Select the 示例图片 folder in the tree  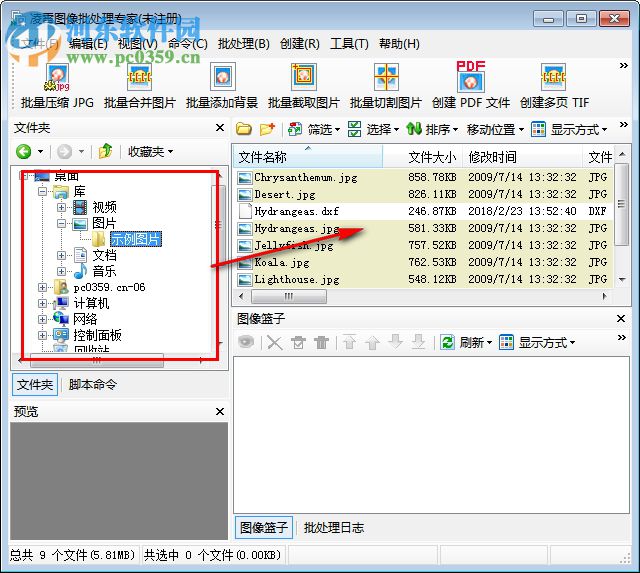(x=136, y=239)
